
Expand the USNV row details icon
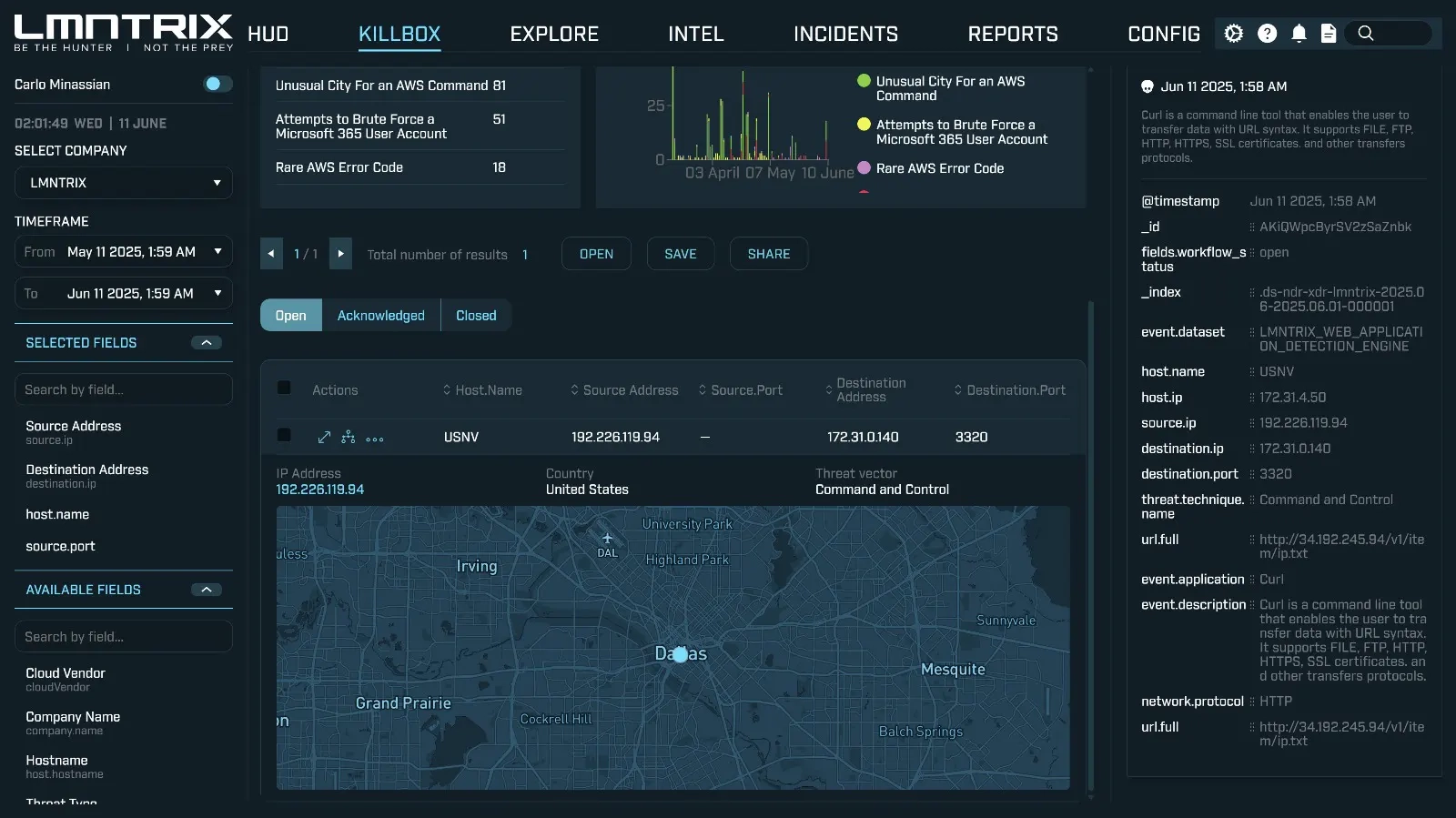point(324,438)
